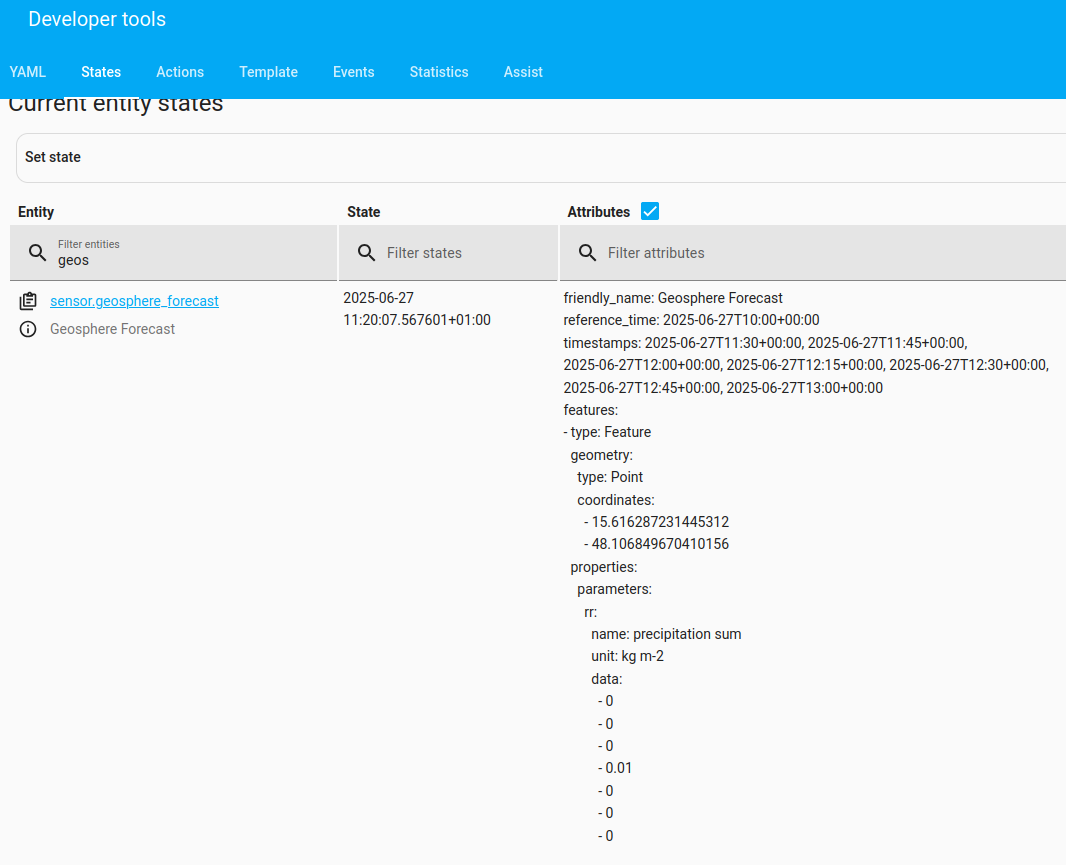Click the state value 2025-06-27 11:20:07.567601+01:00

coord(417,309)
